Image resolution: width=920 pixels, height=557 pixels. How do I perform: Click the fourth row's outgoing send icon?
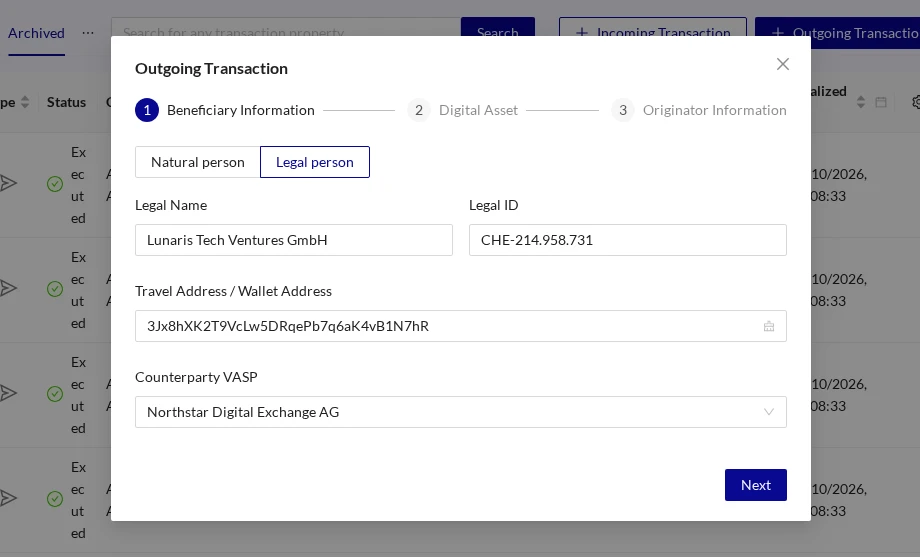click(8, 498)
